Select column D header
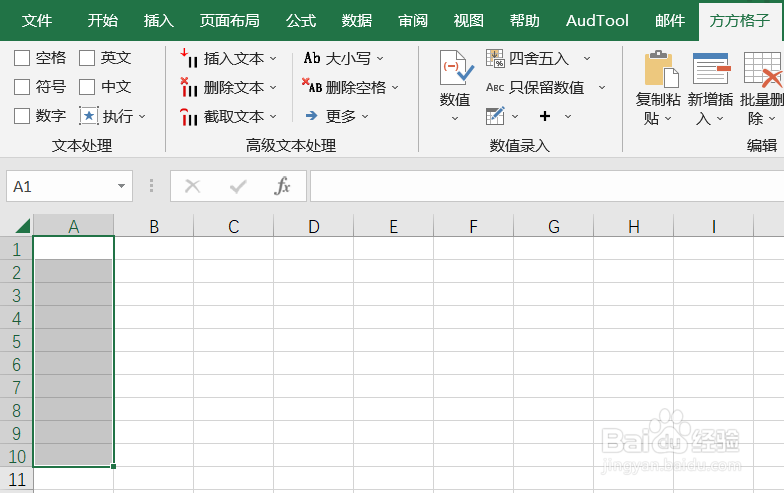 pyautogui.click(x=314, y=226)
